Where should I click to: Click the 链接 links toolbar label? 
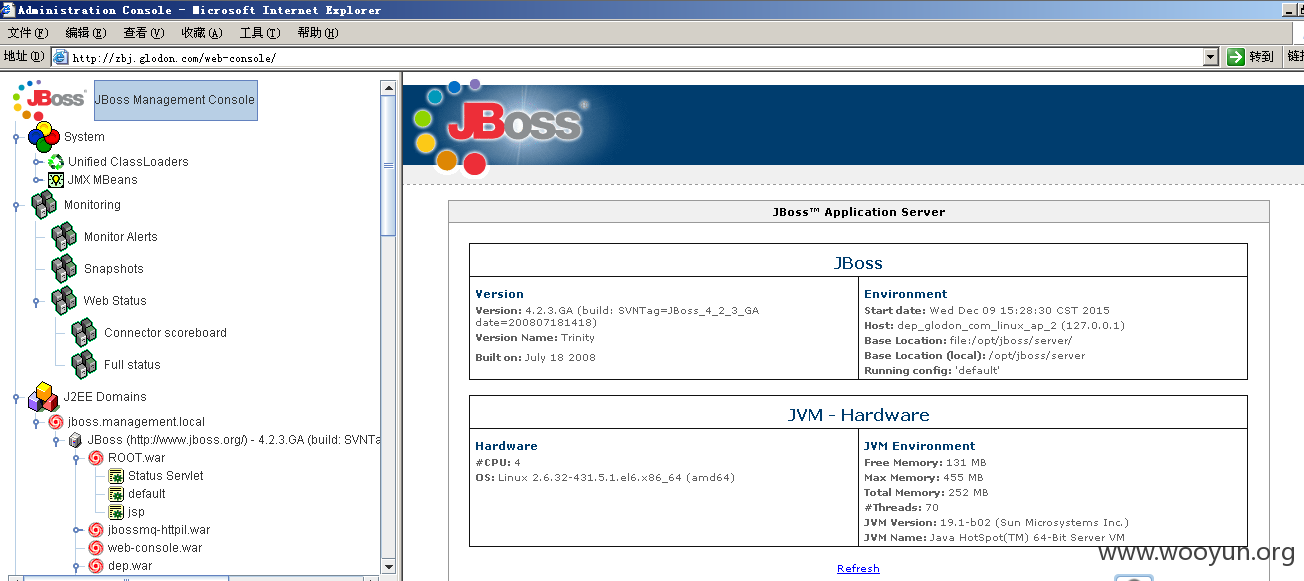1295,57
